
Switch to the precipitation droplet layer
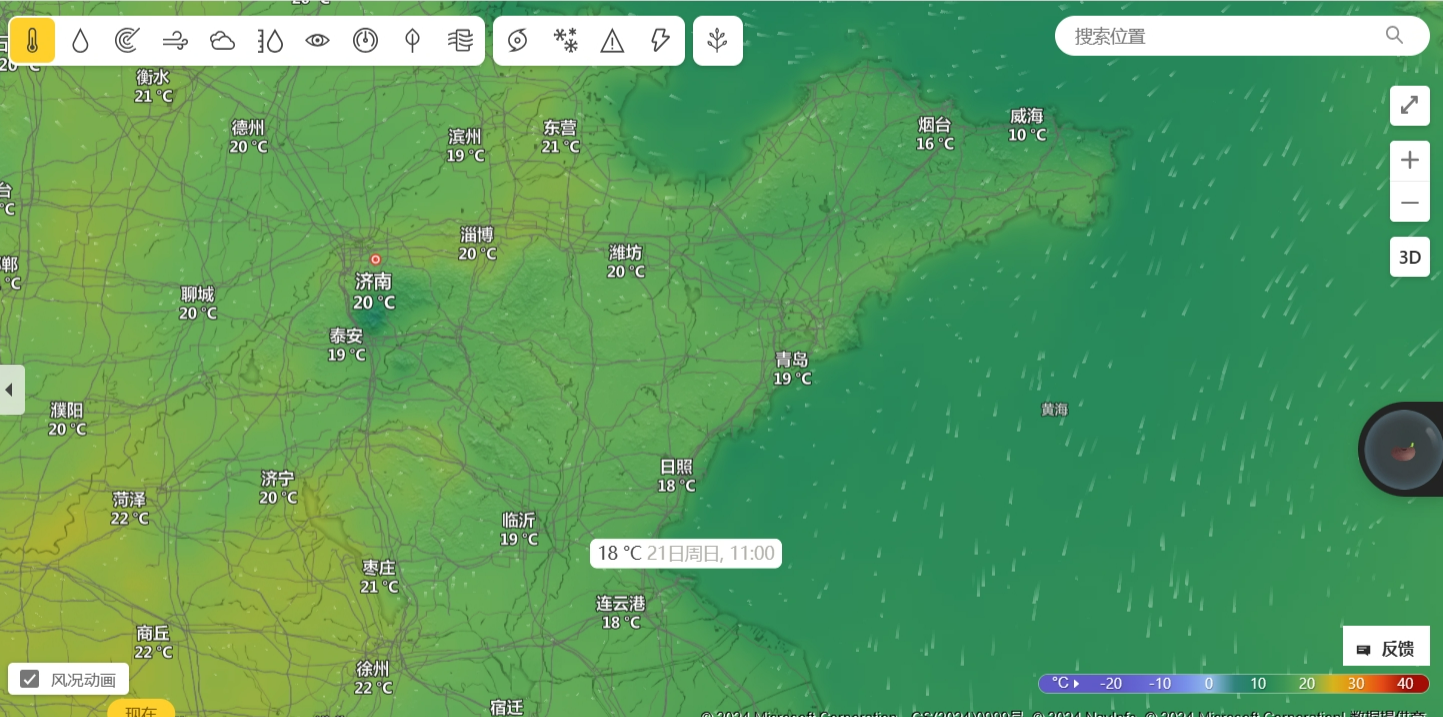tap(80, 41)
